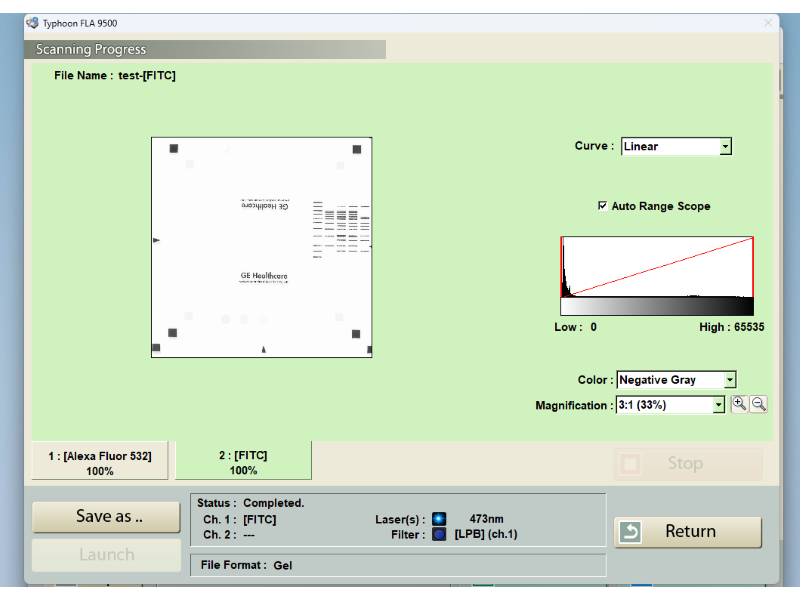Toggle the Auto Range Scope checkbox
800x600 pixels.
602,206
